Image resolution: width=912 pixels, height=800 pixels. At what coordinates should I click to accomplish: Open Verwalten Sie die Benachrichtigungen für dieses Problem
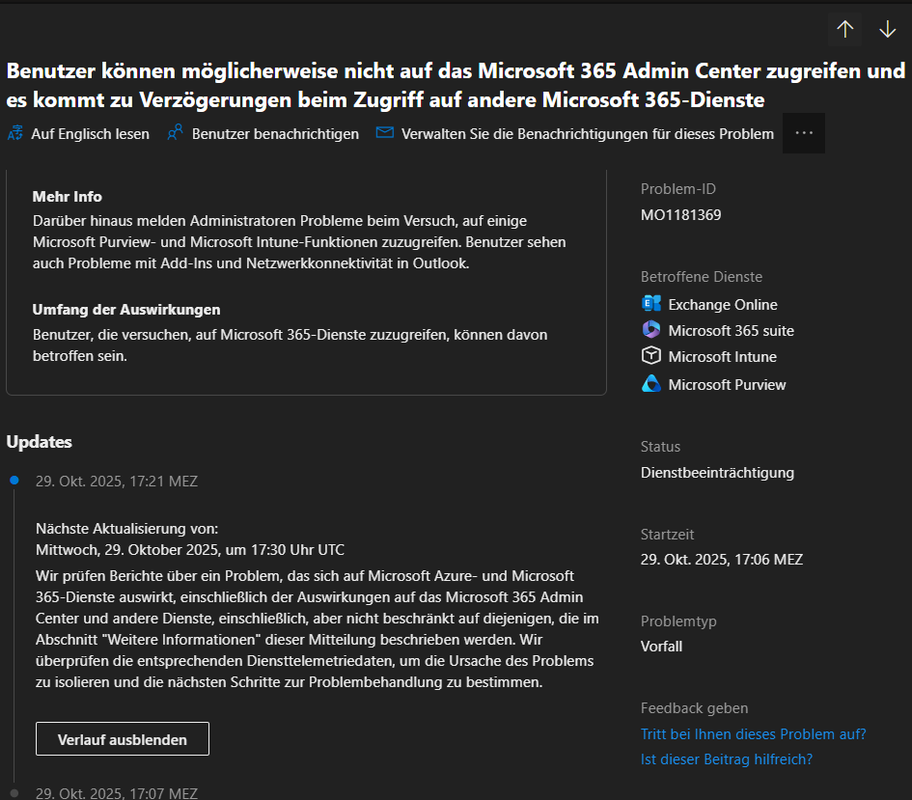[587, 134]
